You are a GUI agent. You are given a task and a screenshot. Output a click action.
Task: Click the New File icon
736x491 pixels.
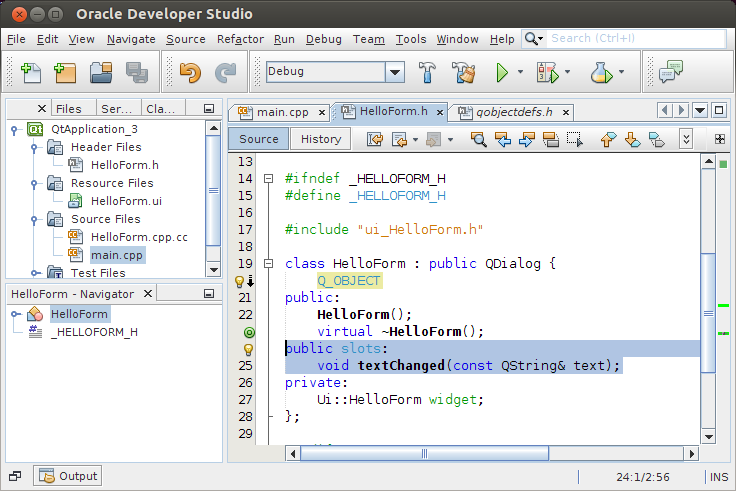click(x=31, y=72)
